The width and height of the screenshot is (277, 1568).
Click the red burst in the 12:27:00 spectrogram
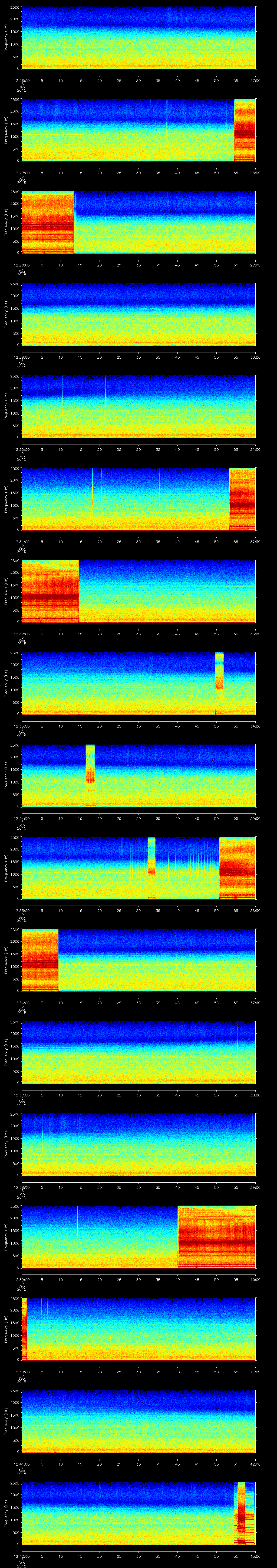tap(245, 130)
